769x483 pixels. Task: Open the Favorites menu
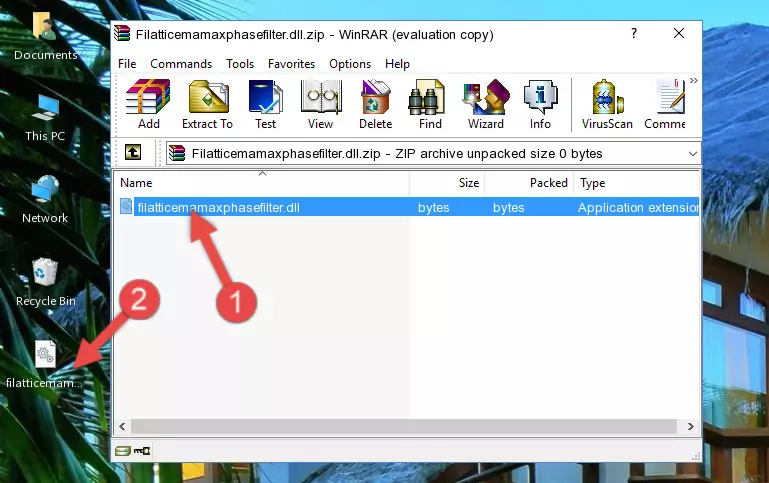(x=291, y=64)
